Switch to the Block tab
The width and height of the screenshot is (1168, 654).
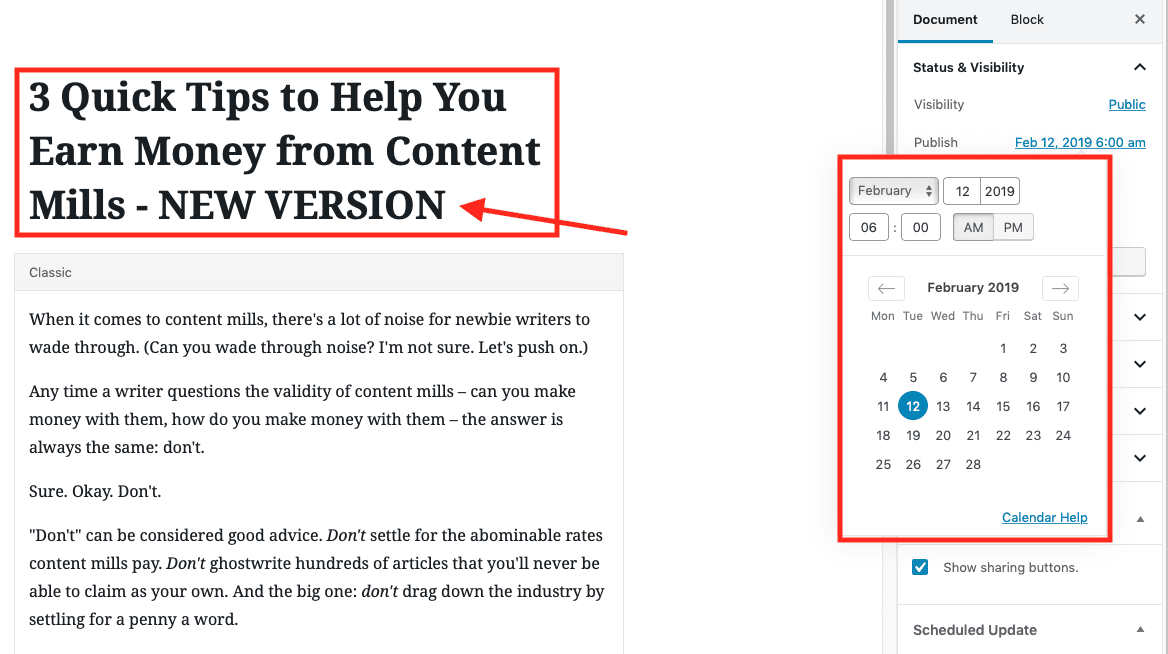1026,19
